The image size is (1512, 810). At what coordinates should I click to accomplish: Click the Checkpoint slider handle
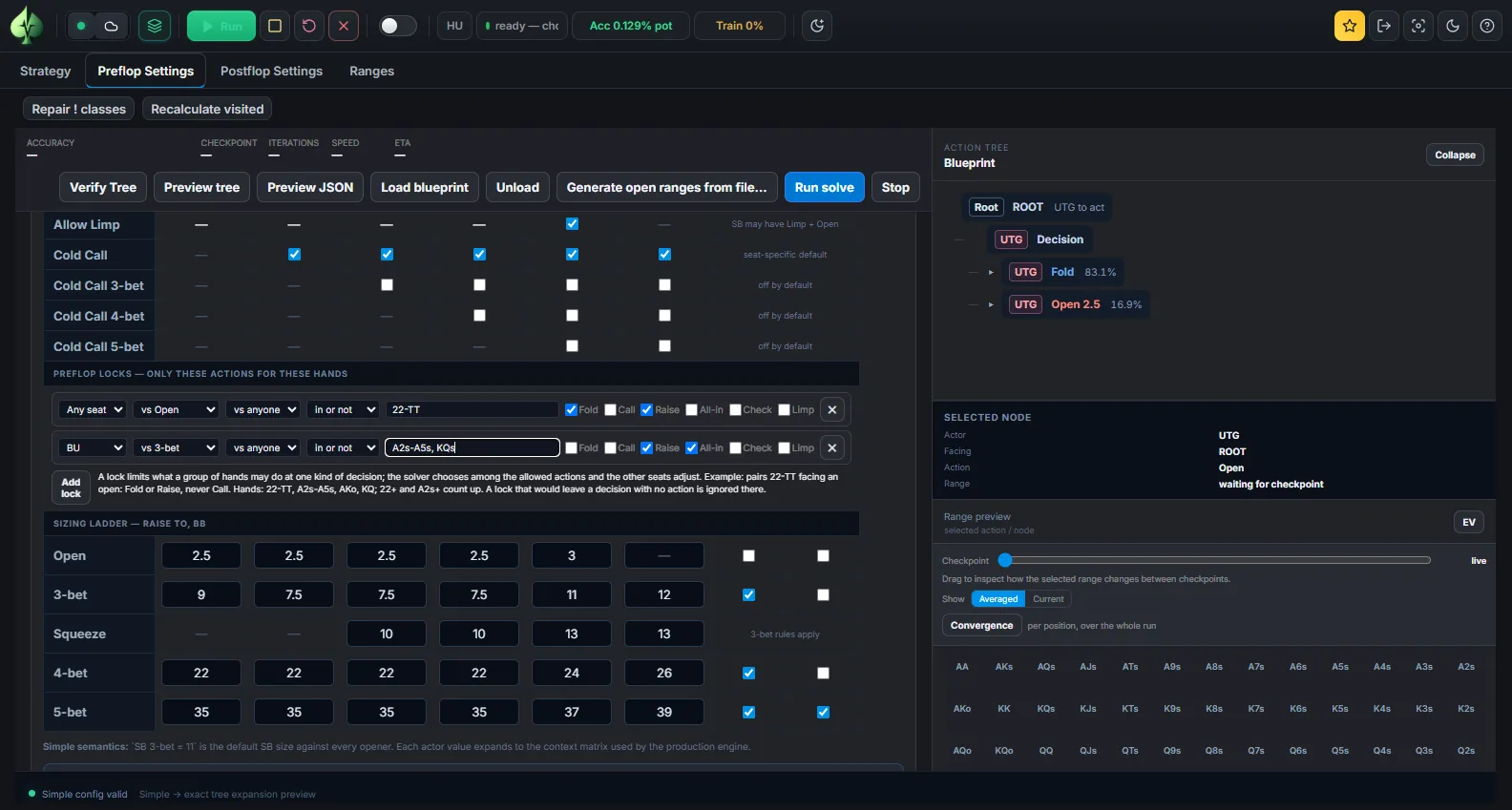(1005, 560)
